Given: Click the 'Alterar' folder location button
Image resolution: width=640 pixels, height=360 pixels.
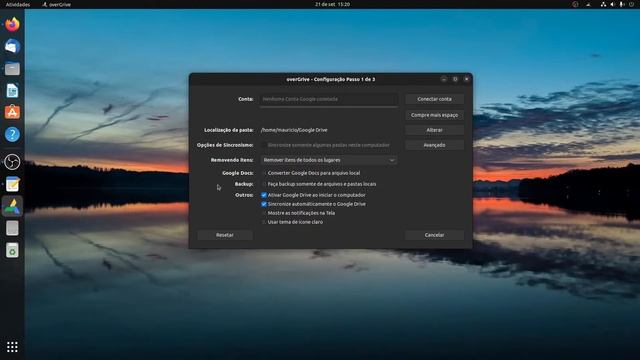Looking at the screenshot, I should [434, 130].
